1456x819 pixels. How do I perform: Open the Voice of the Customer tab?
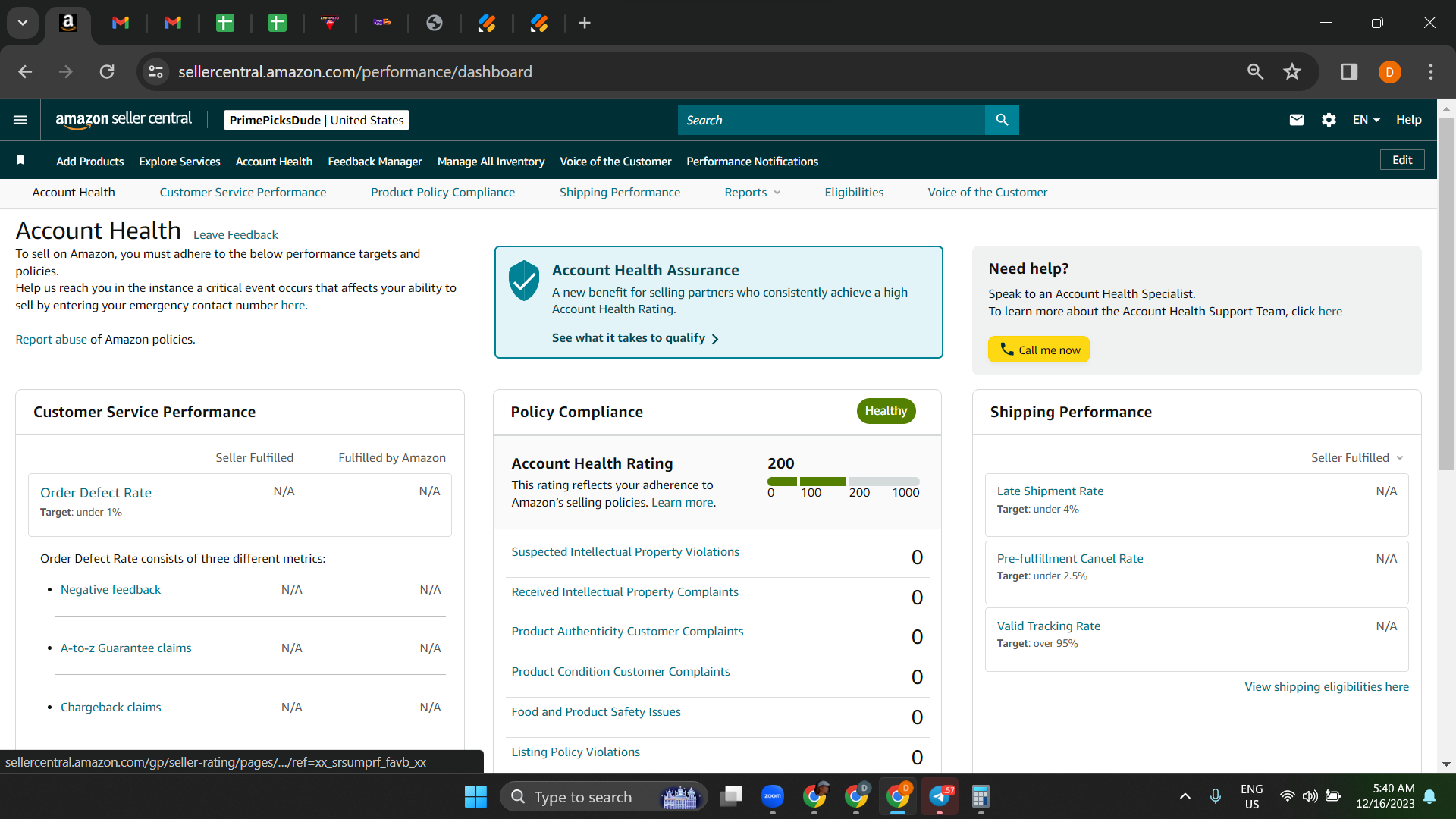987,193
